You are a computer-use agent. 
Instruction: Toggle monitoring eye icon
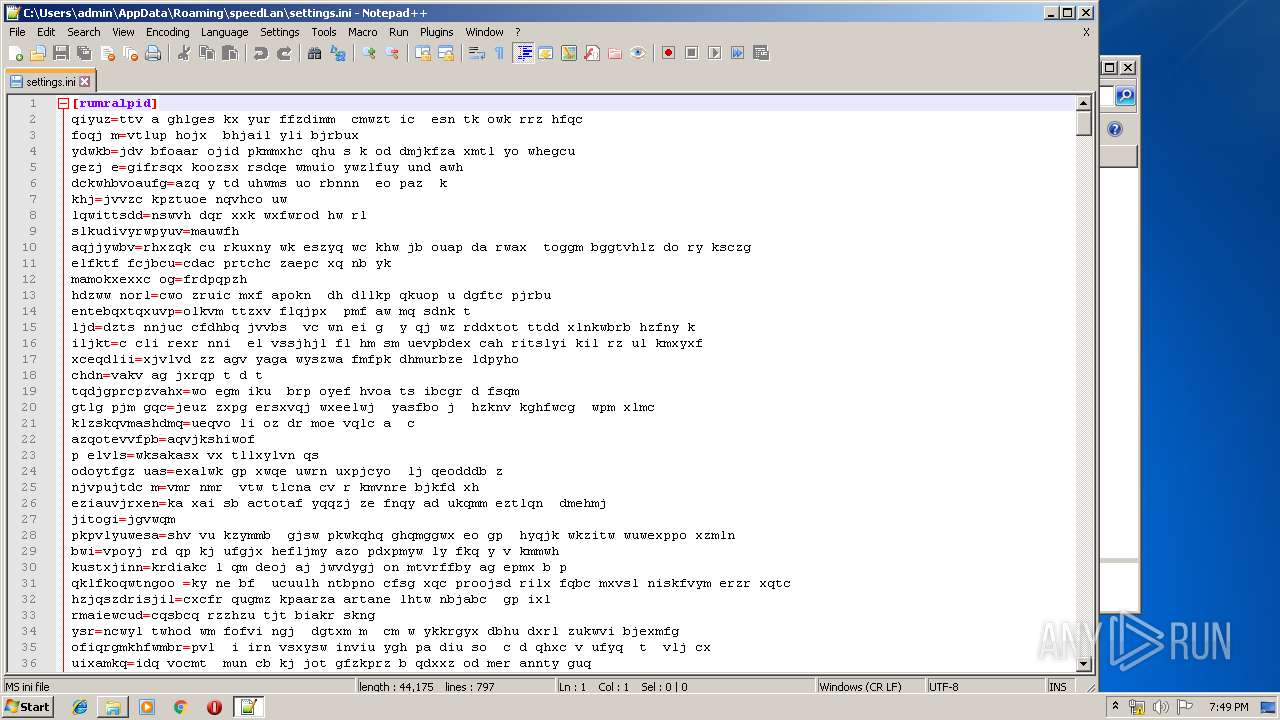pyautogui.click(x=638, y=53)
